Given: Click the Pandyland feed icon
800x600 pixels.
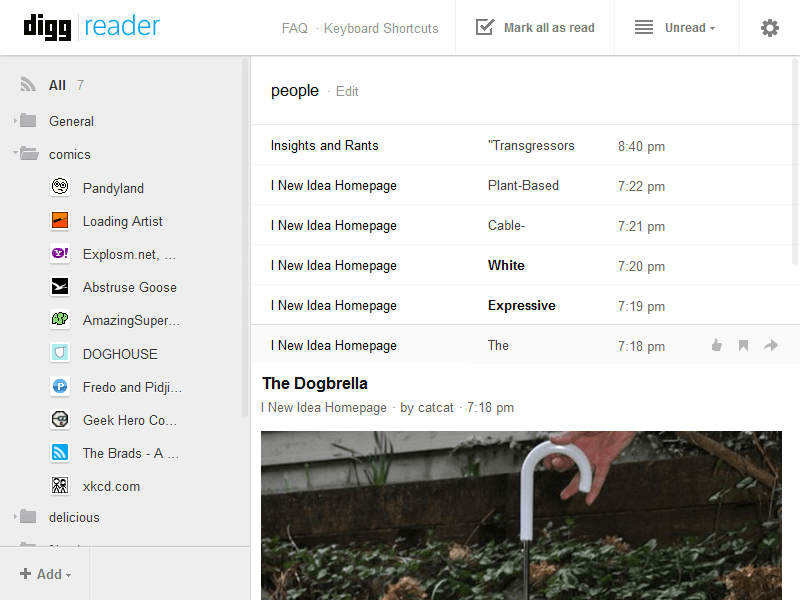Looking at the screenshot, I should click(60, 186).
